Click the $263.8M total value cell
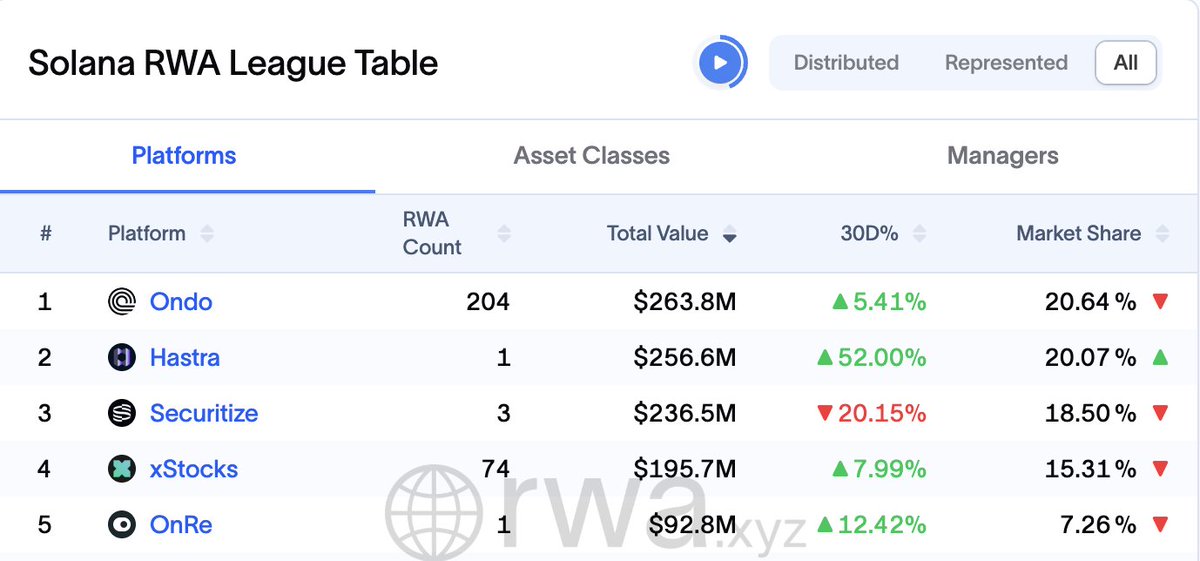The image size is (1200, 561). 685,302
